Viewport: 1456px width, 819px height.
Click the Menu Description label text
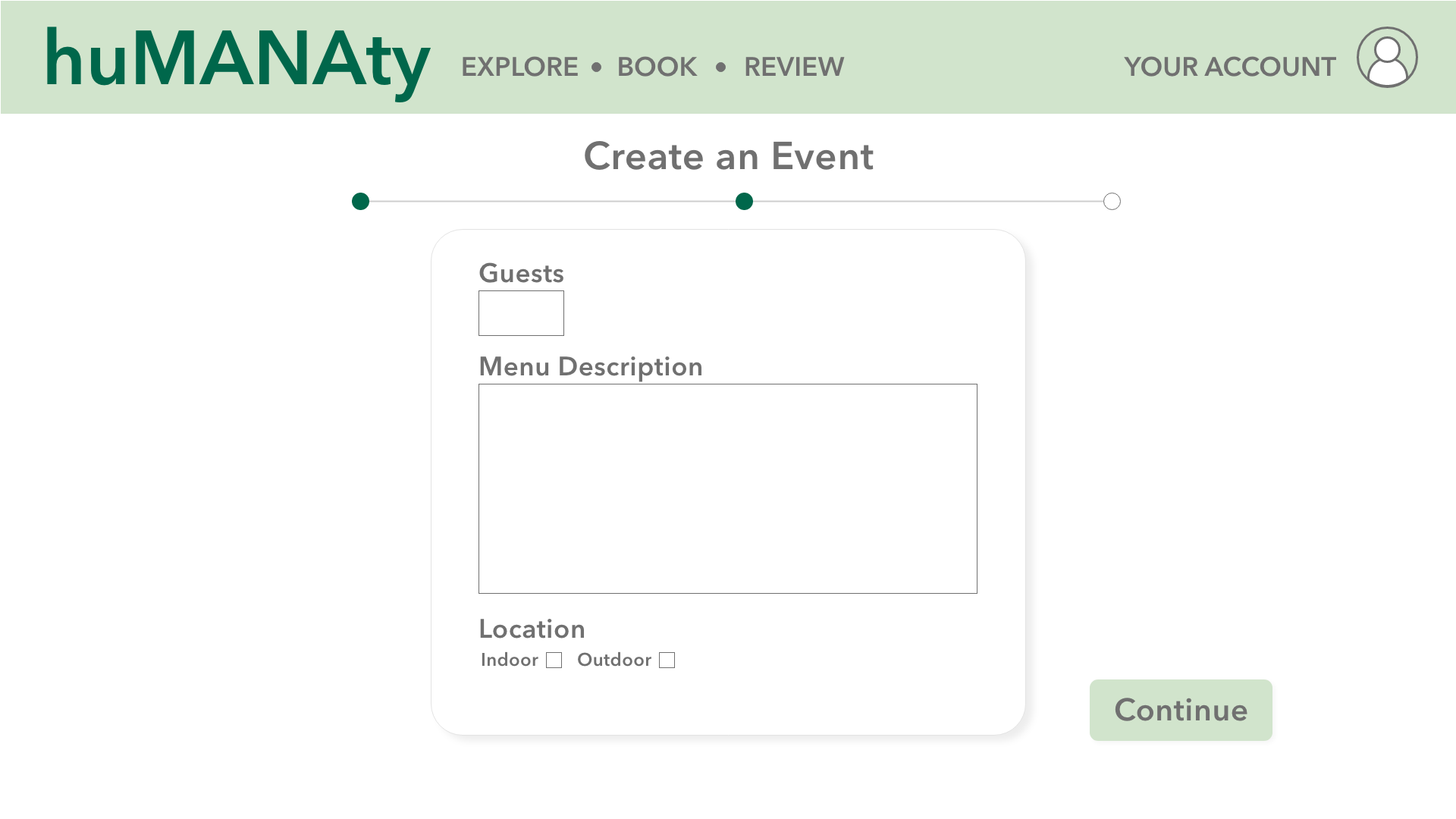(x=590, y=367)
